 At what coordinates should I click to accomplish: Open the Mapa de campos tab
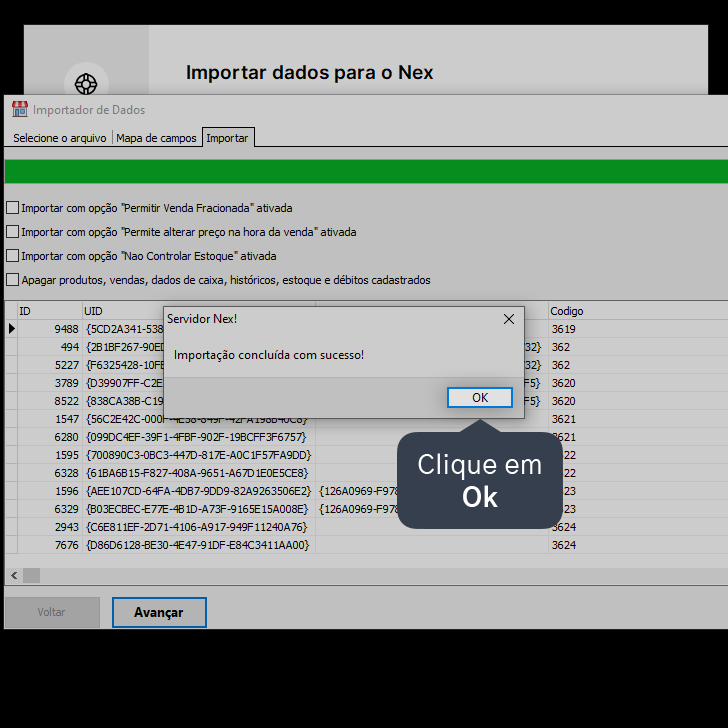156,138
